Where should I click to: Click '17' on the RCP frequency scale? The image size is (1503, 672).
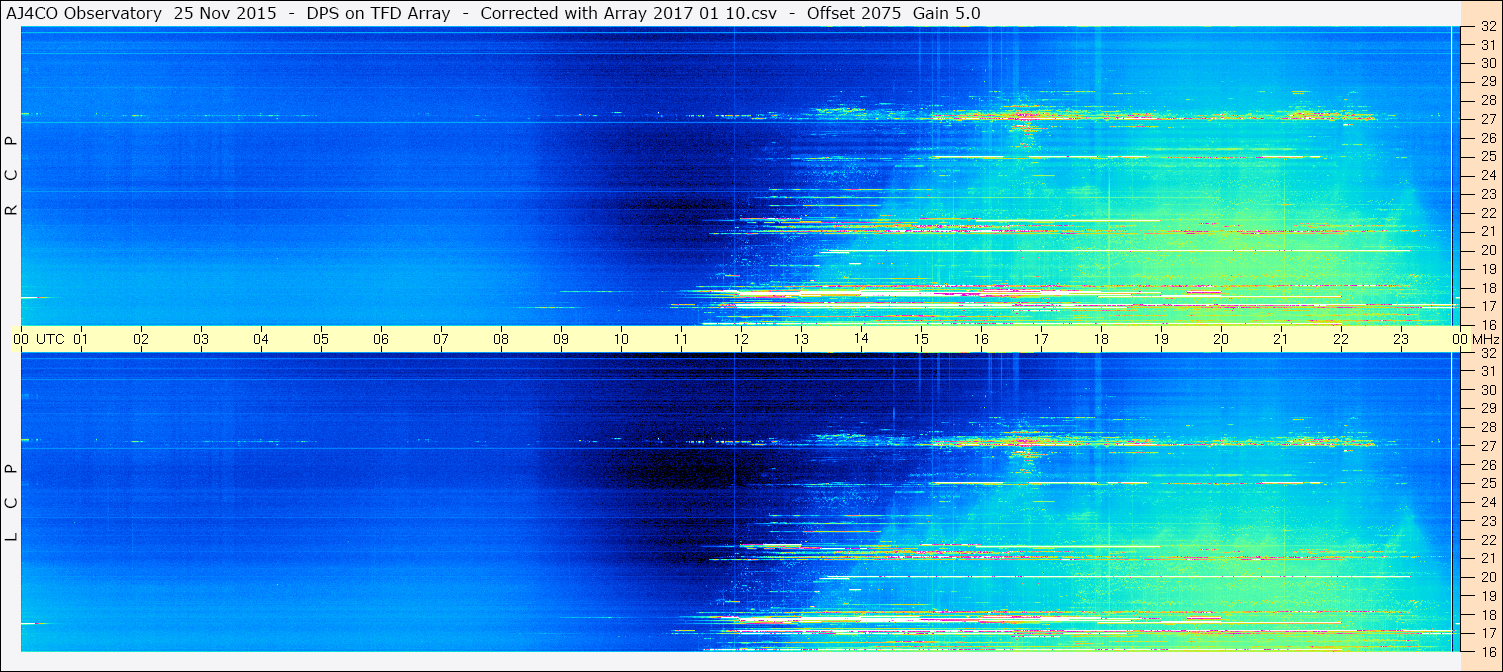[x=1487, y=306]
